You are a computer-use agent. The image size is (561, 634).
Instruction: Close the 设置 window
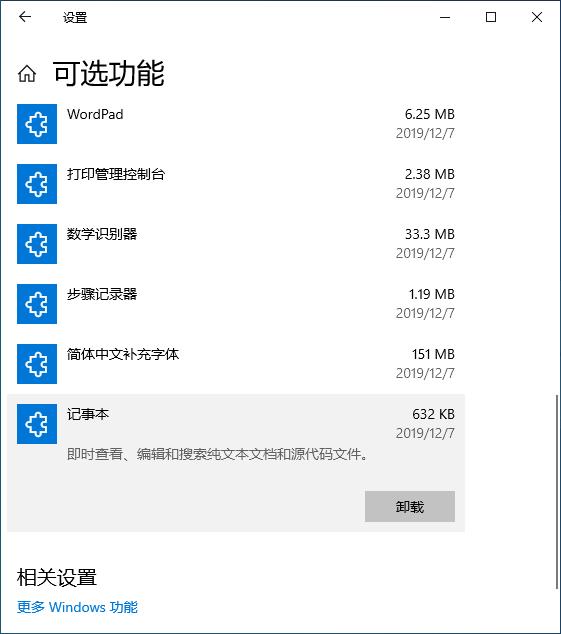point(537,17)
